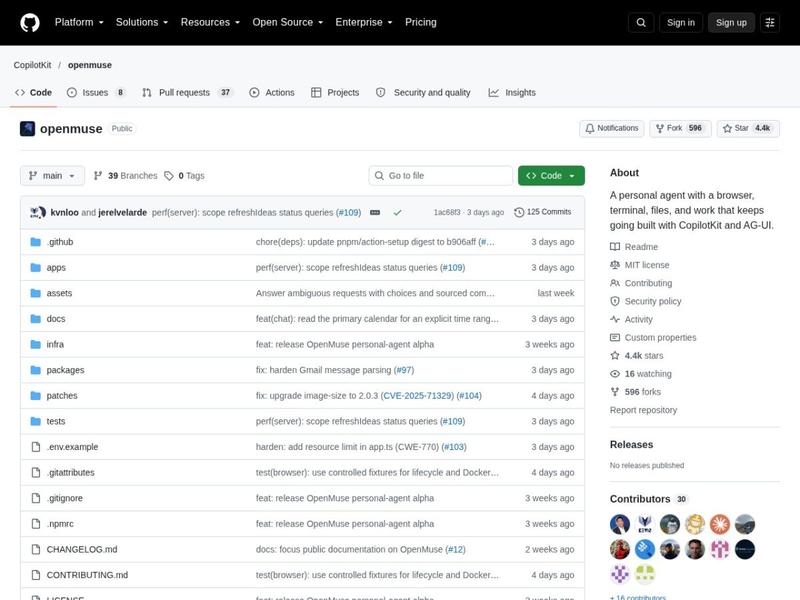The width and height of the screenshot is (800, 600).
Task: Open the Activity link
Action: coord(632,319)
